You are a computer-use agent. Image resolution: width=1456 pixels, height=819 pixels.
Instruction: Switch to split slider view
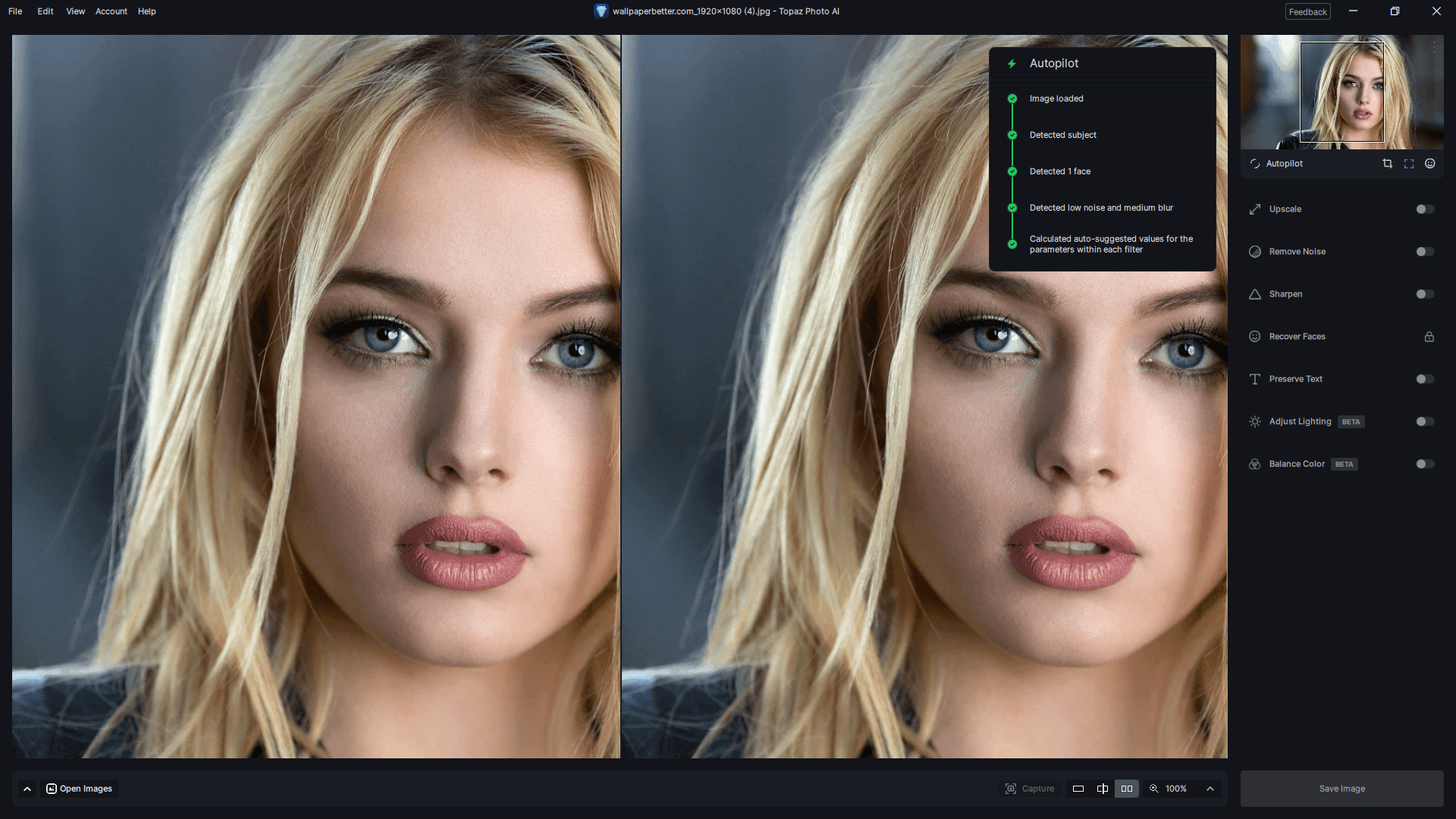point(1102,789)
